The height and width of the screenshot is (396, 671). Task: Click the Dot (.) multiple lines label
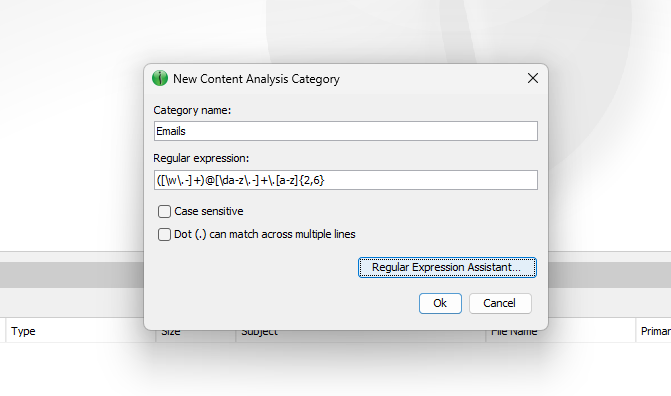pos(264,235)
